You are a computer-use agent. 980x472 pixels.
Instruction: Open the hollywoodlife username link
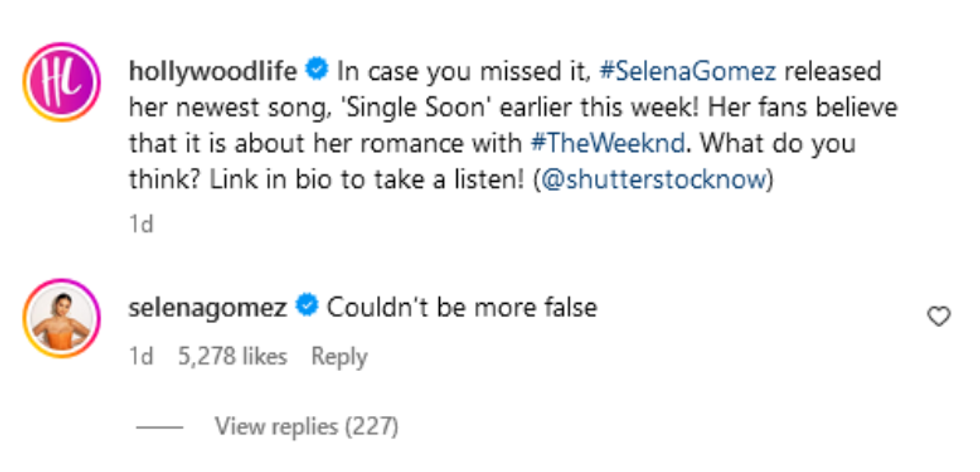coord(215,72)
